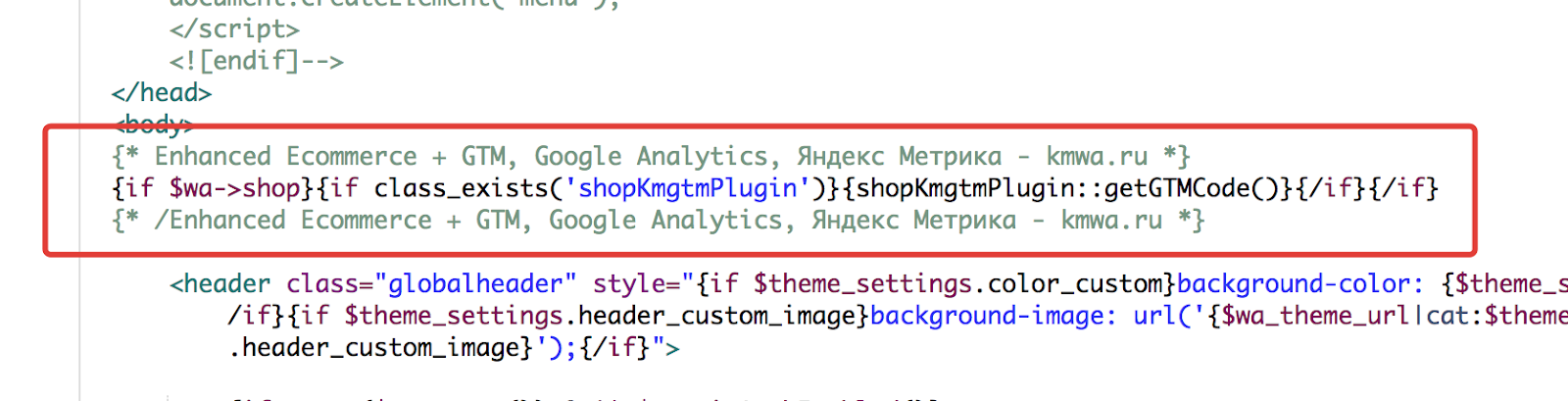The height and width of the screenshot is (401, 1568).
Task: Click $theme_settings.header_custom_image in the {if} condition
Action: [x=600, y=316]
